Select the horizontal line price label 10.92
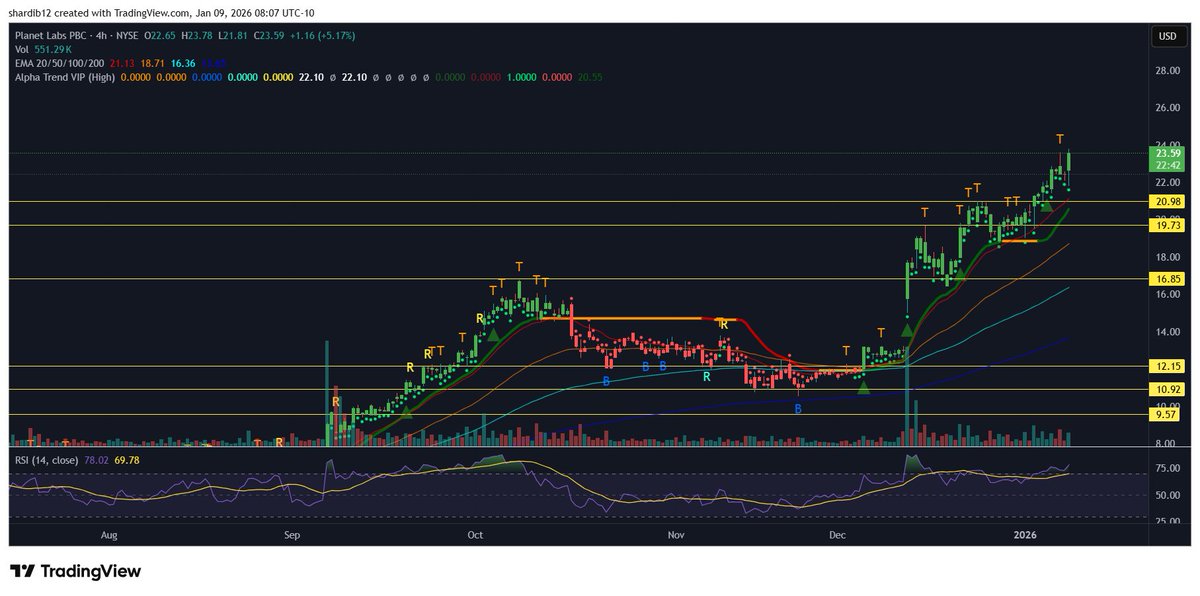 click(x=1167, y=390)
